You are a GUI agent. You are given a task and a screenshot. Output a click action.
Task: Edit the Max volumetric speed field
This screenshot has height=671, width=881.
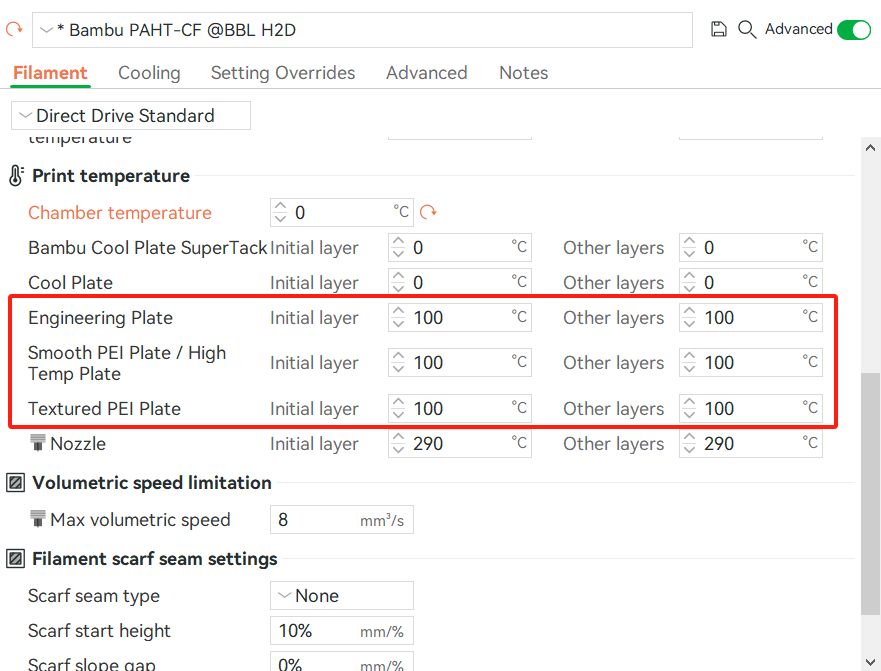(x=342, y=520)
